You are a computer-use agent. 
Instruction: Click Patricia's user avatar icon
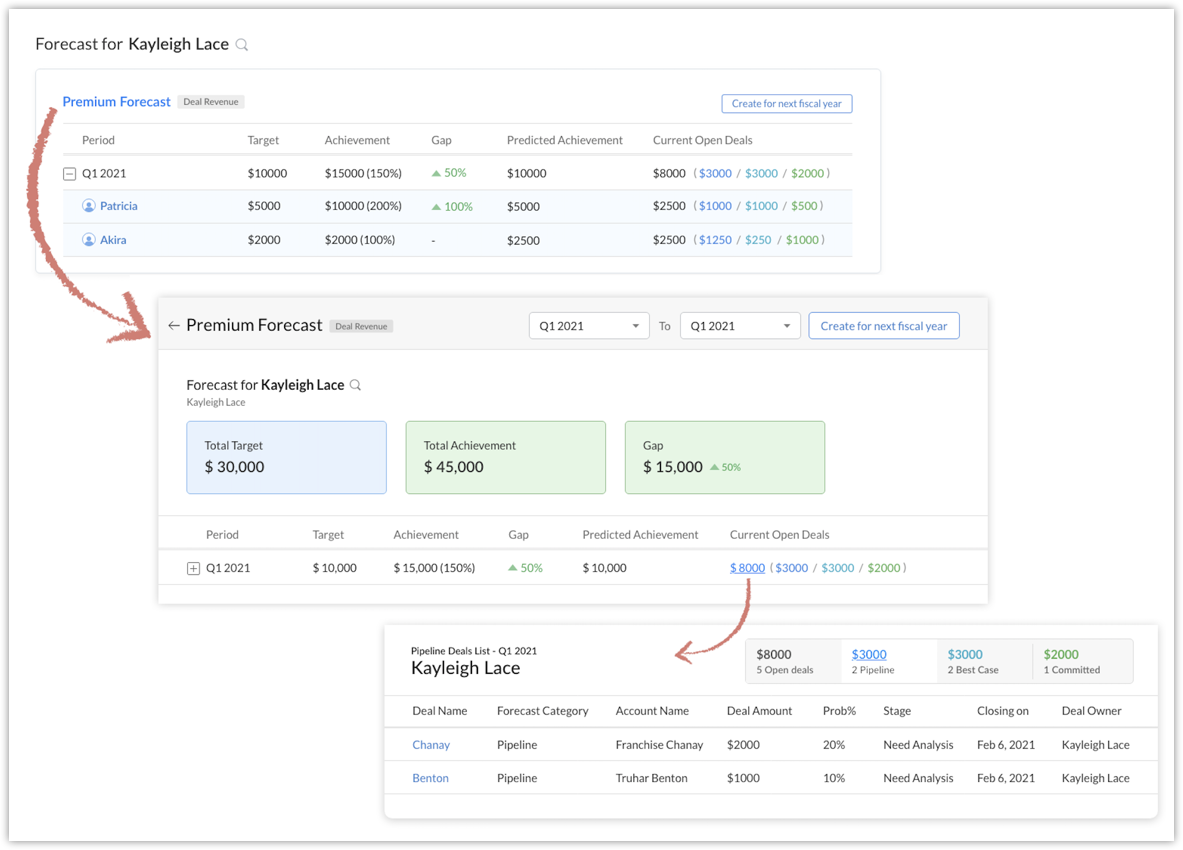point(89,206)
